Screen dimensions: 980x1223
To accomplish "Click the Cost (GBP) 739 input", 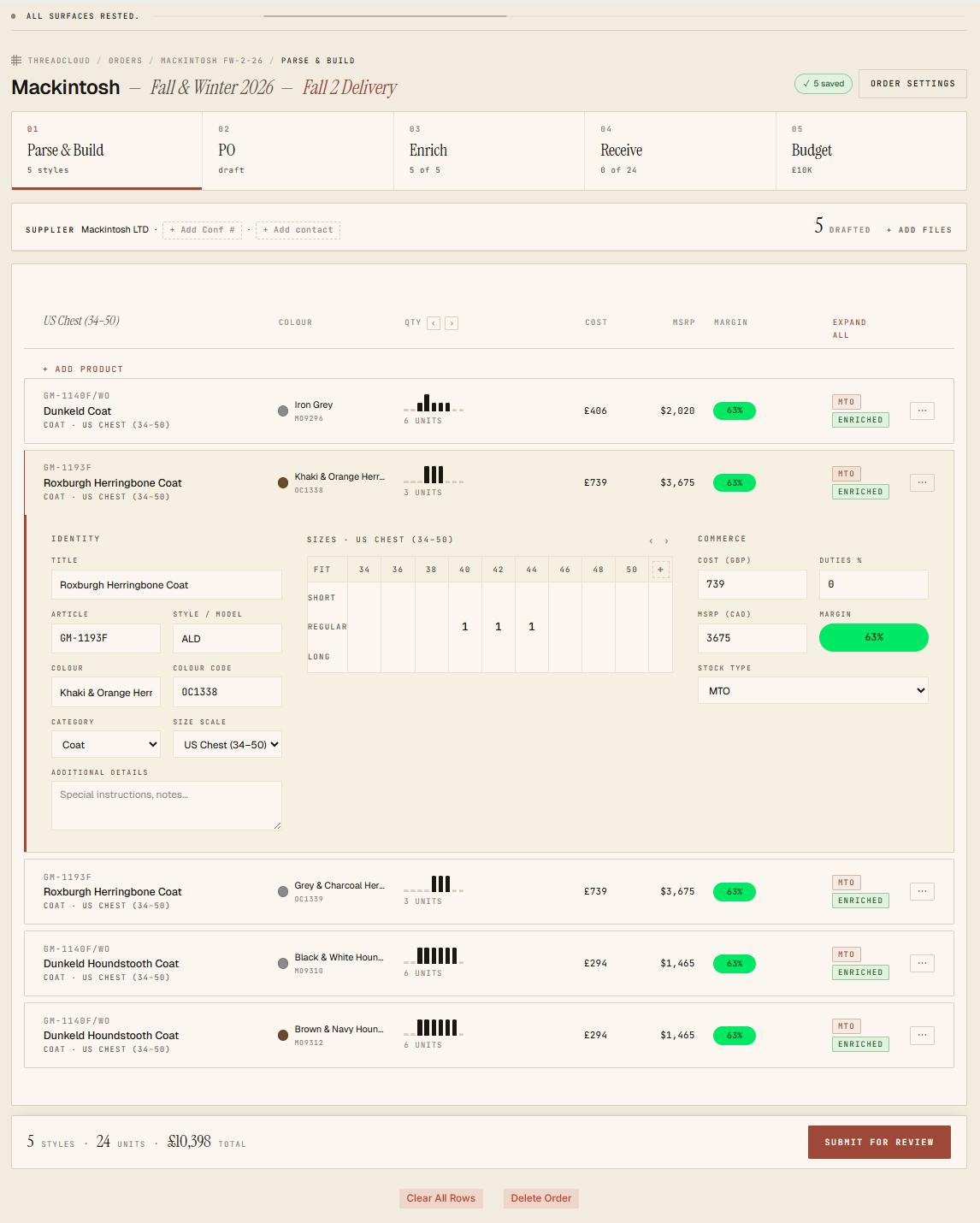I will [753, 584].
